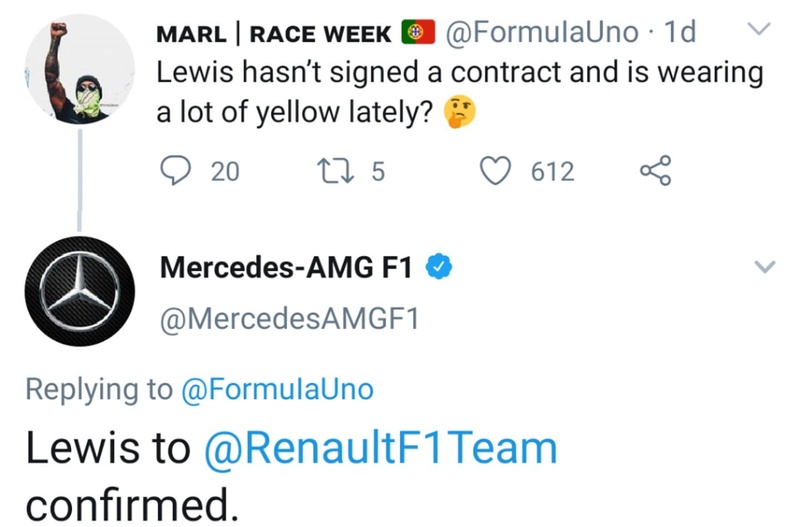Click the @MercedesAMGF1 handle

(289, 320)
